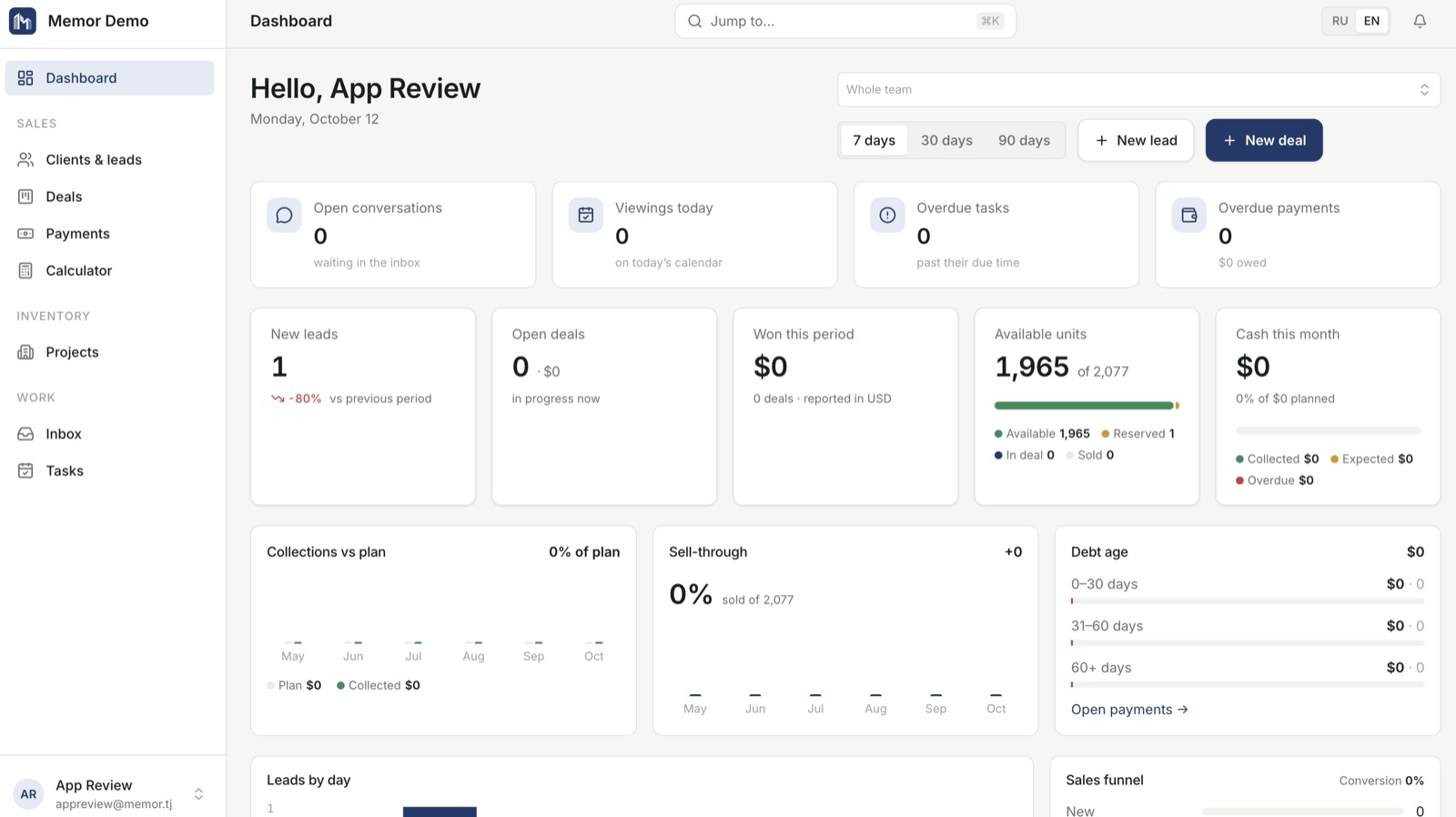Click the -80% change value
The height and width of the screenshot is (817, 1456).
click(305, 398)
